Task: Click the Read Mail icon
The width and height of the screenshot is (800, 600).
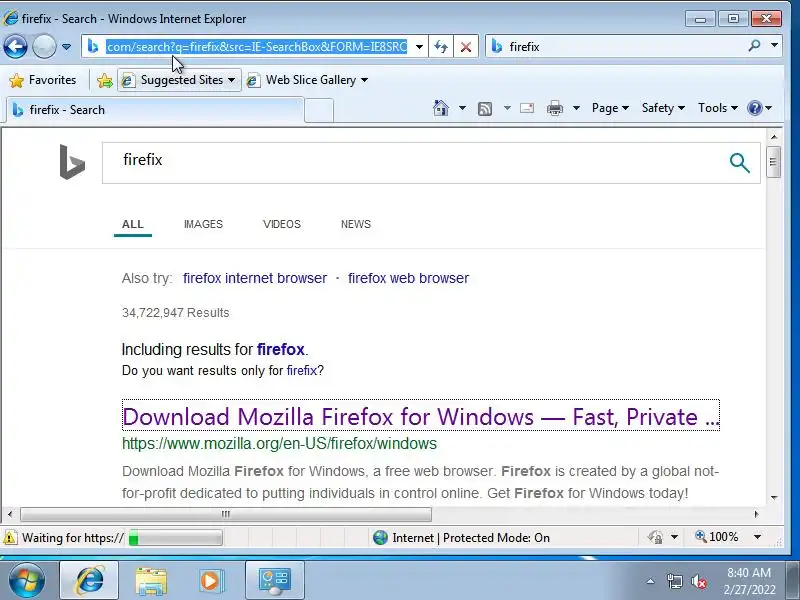Action: (x=527, y=108)
